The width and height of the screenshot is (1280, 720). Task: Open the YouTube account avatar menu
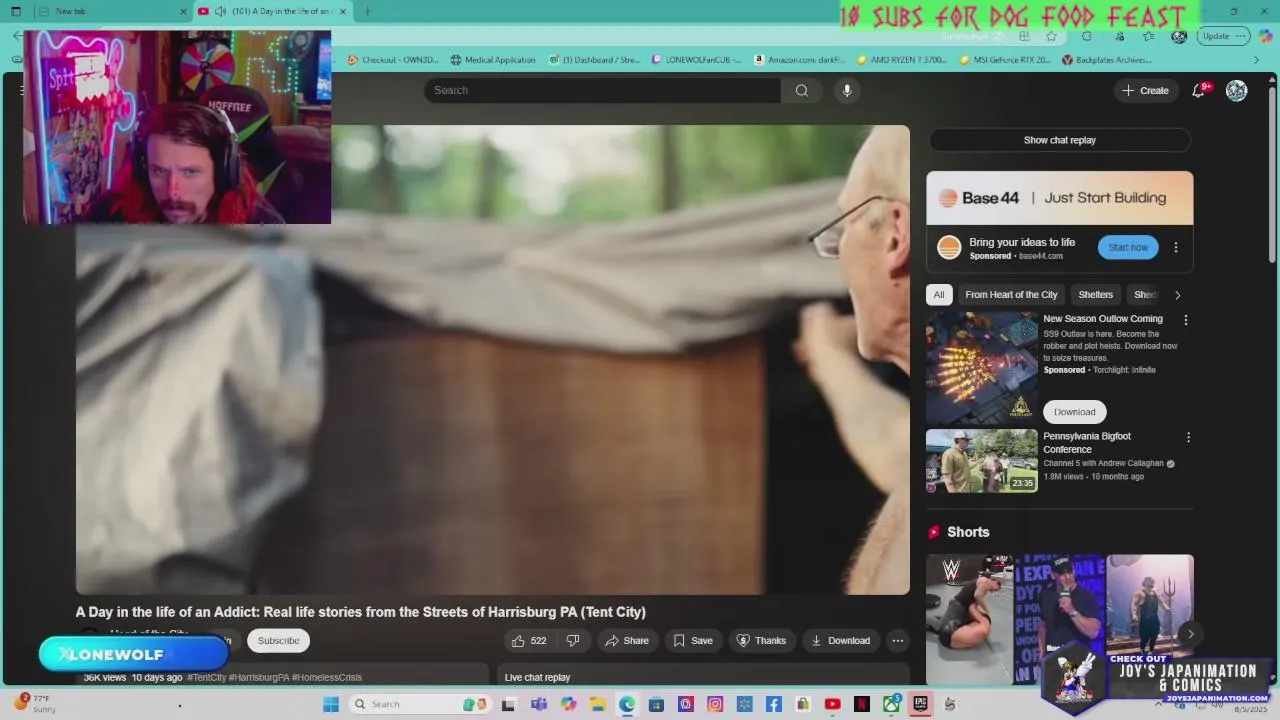tap(1237, 90)
